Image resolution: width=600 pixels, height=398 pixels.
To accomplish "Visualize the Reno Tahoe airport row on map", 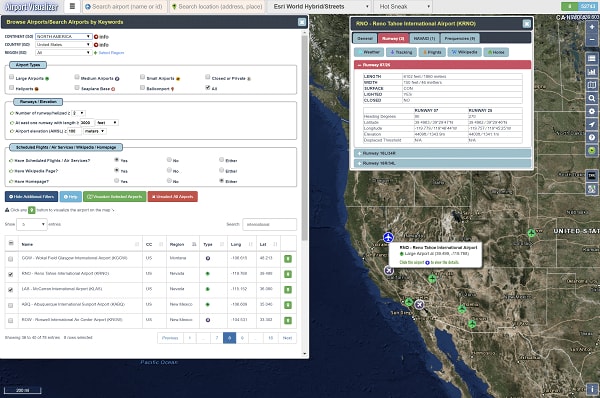I will tap(288, 274).
